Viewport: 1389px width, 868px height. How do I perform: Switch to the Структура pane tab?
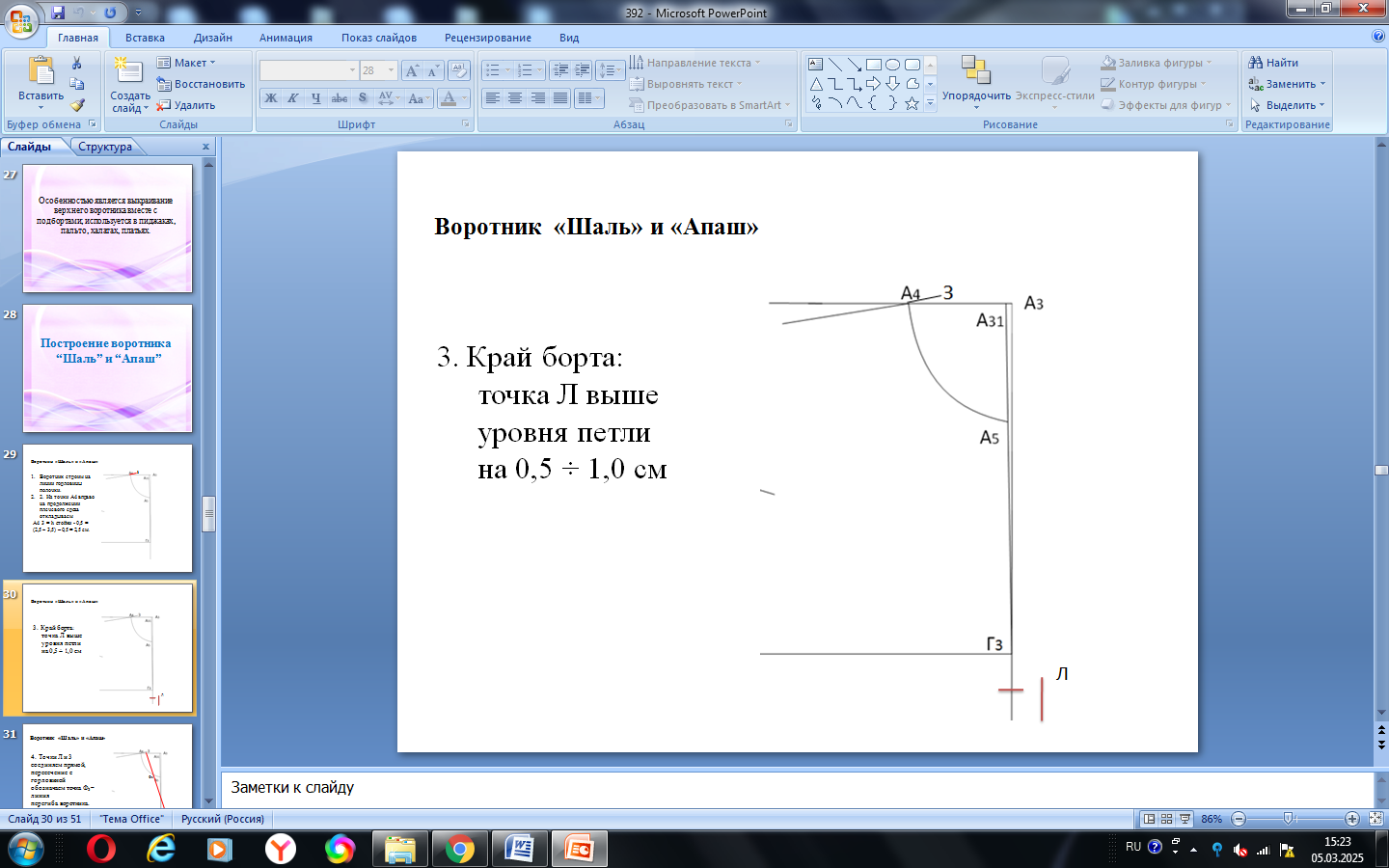[105, 147]
